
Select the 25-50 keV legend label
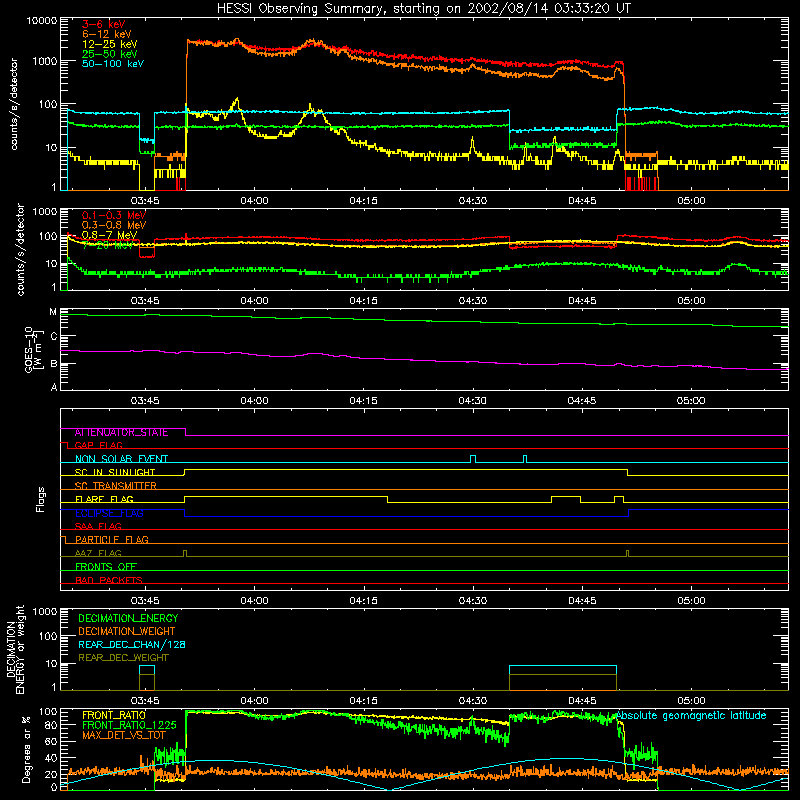tap(109, 54)
